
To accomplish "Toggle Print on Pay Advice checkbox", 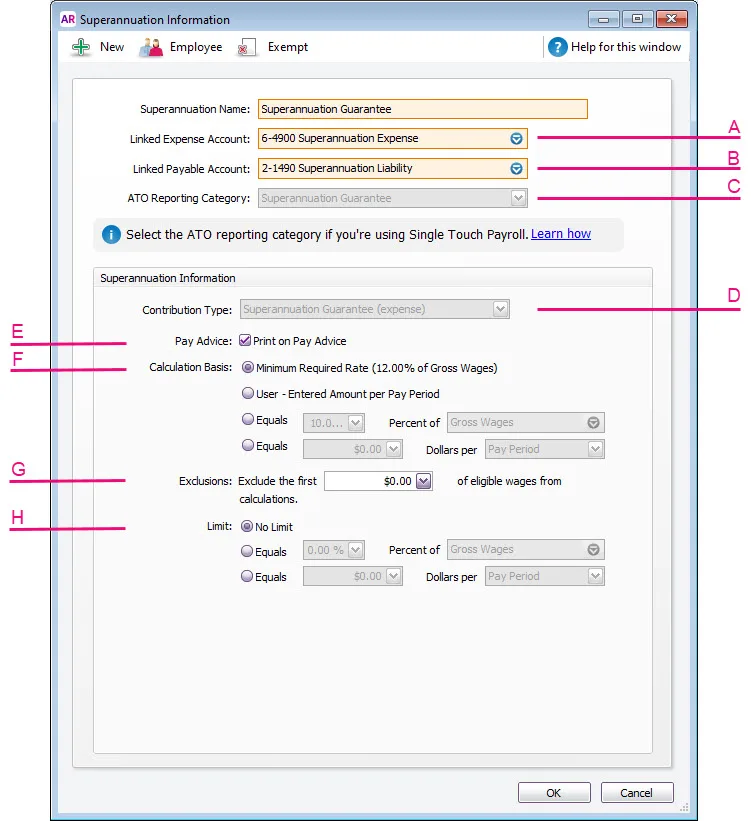I will pos(245,340).
